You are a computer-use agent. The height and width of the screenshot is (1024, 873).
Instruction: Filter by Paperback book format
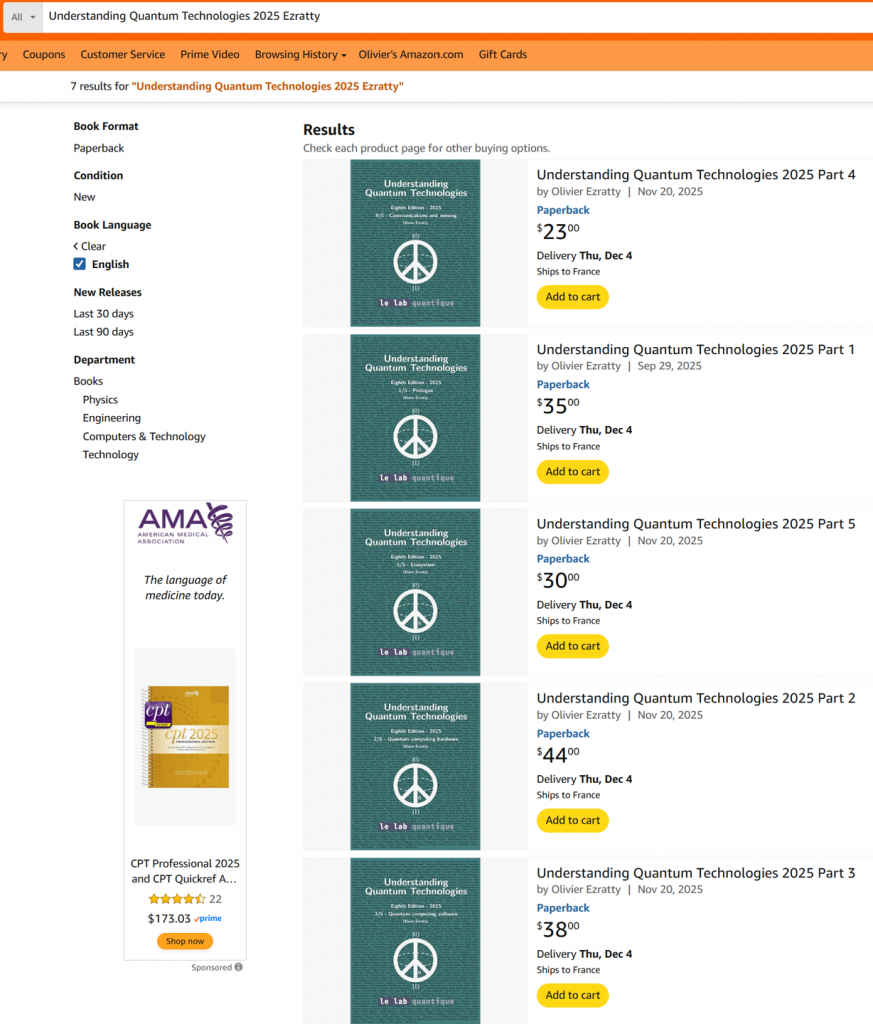[99, 148]
